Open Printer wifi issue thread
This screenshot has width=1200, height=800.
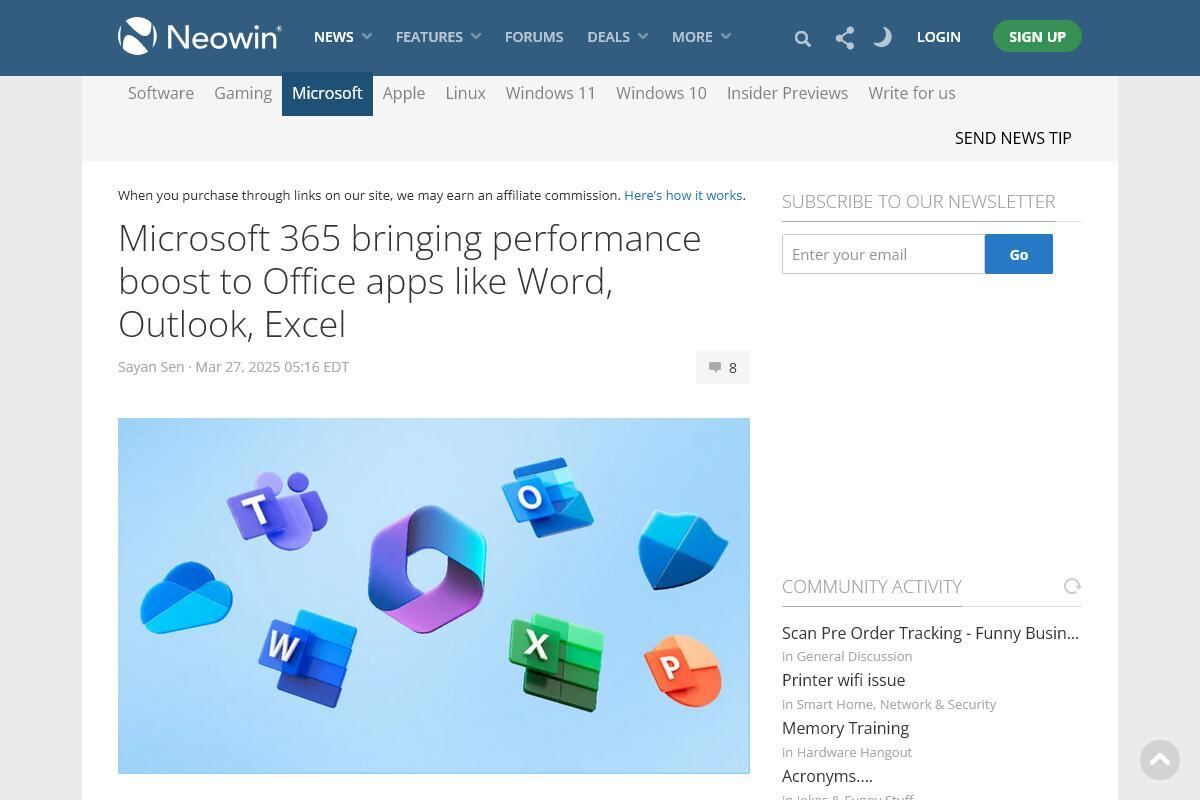pos(843,680)
